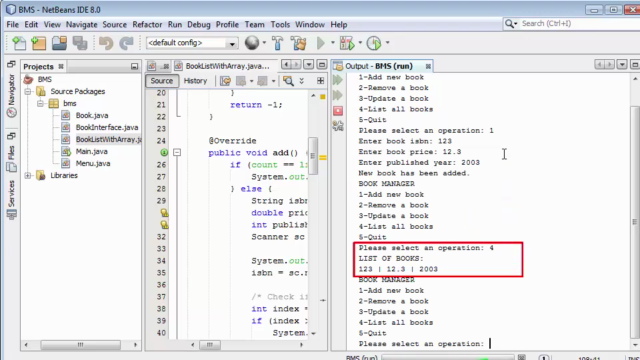Select the BMS project root node
The width and height of the screenshot is (640, 360).
[44, 79]
